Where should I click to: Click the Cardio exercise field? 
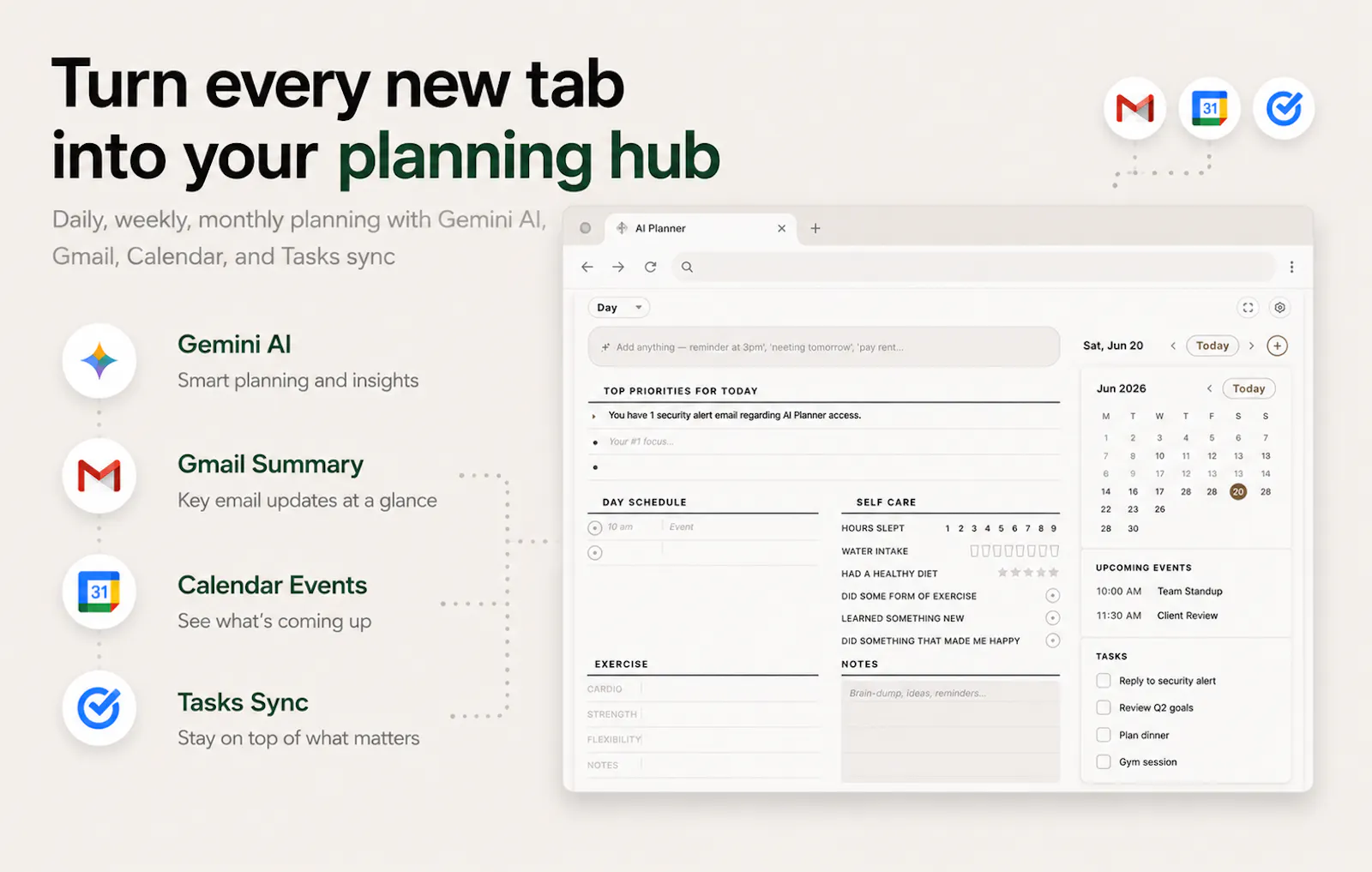(729, 689)
